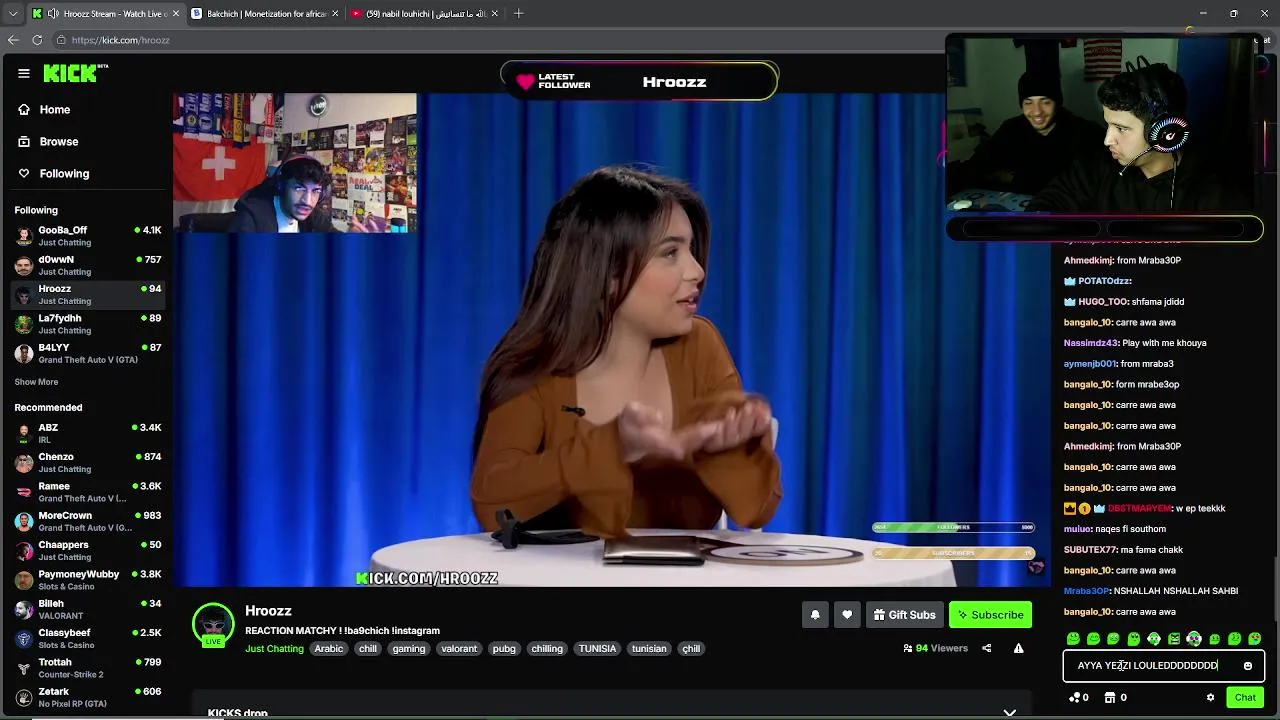This screenshot has height=720, width=1280.
Task: Open browser tab search dropdown
Action: (12, 14)
